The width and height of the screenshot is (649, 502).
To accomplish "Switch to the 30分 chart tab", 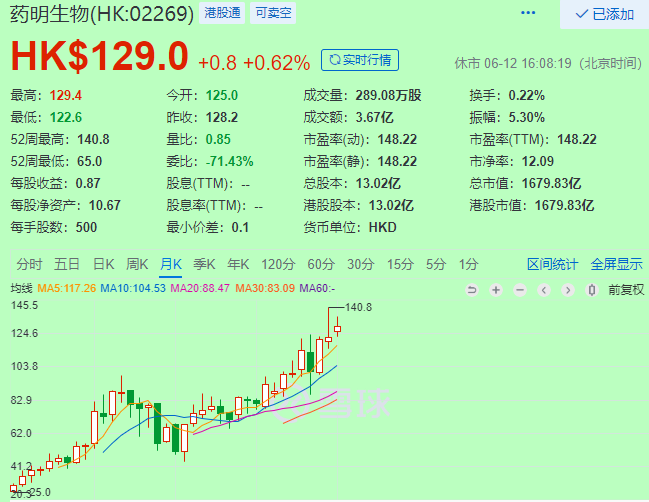I will tap(361, 264).
